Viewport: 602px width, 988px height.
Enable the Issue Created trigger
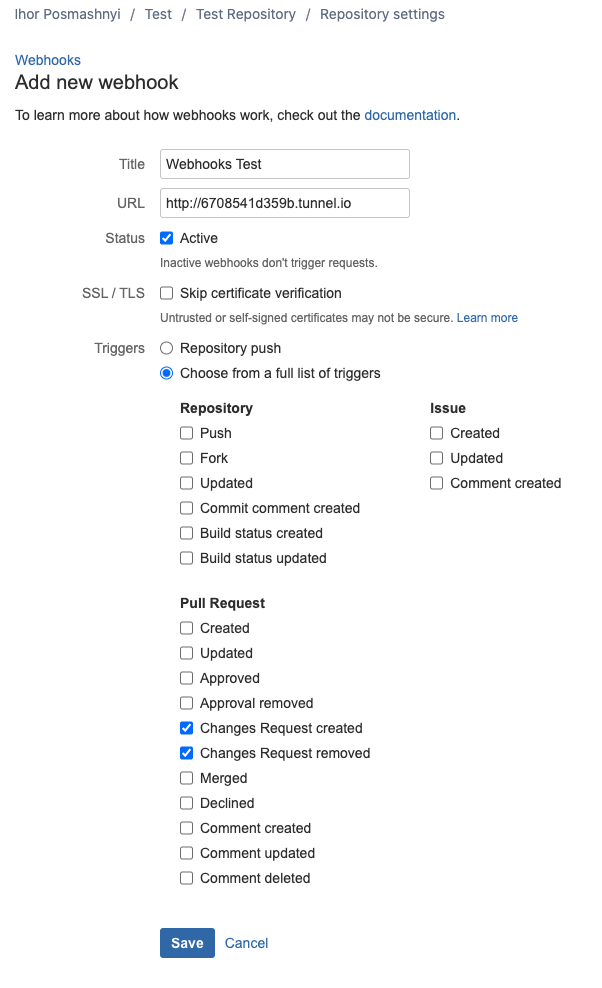point(436,433)
